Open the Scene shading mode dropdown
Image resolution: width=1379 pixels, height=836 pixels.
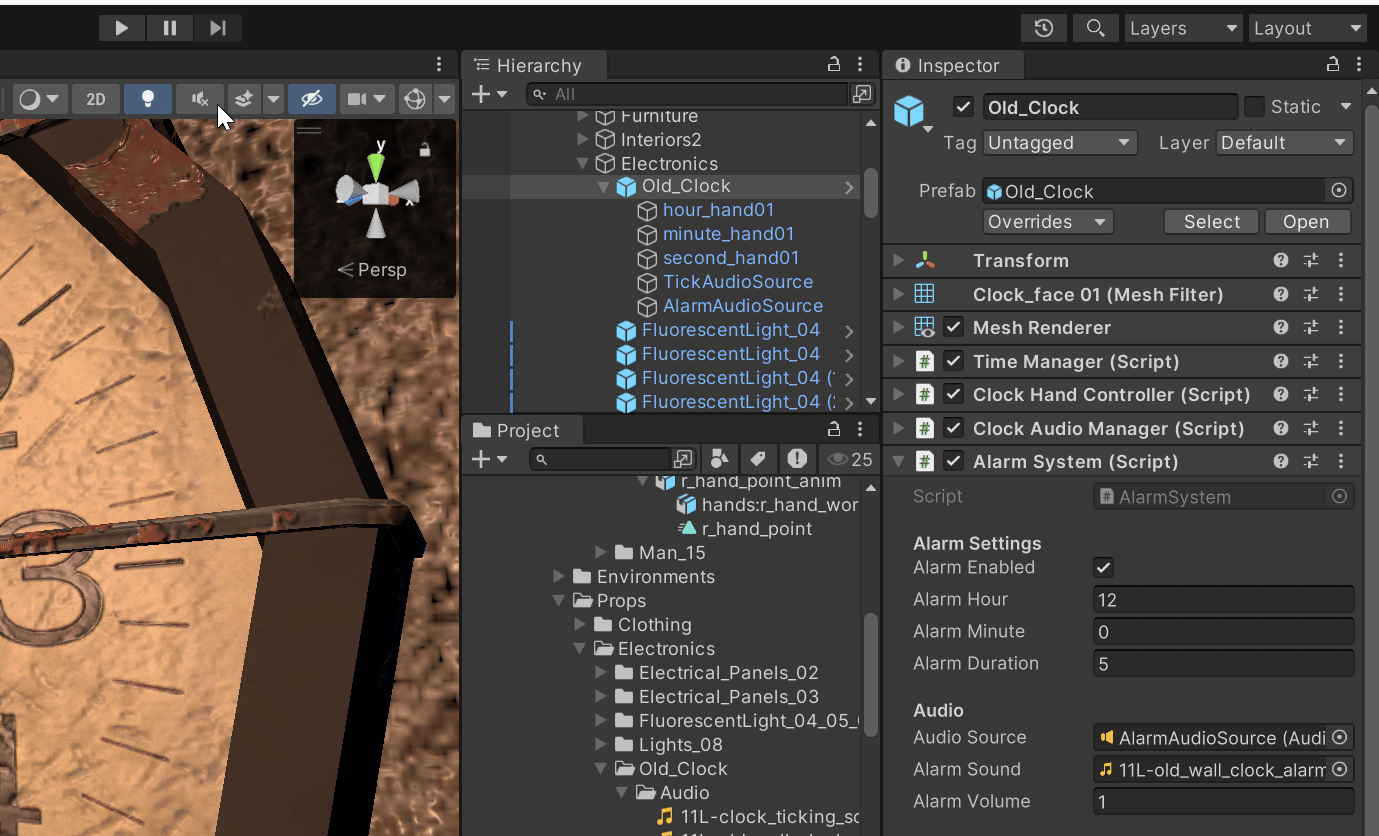pyautogui.click(x=40, y=99)
